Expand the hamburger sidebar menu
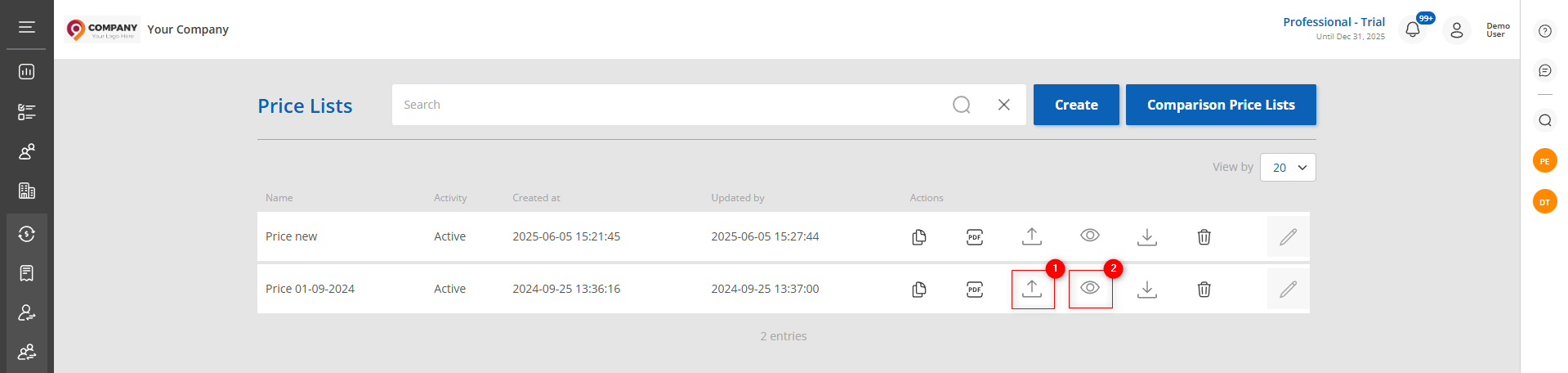This screenshot has width=1568, height=373. pyautogui.click(x=27, y=27)
